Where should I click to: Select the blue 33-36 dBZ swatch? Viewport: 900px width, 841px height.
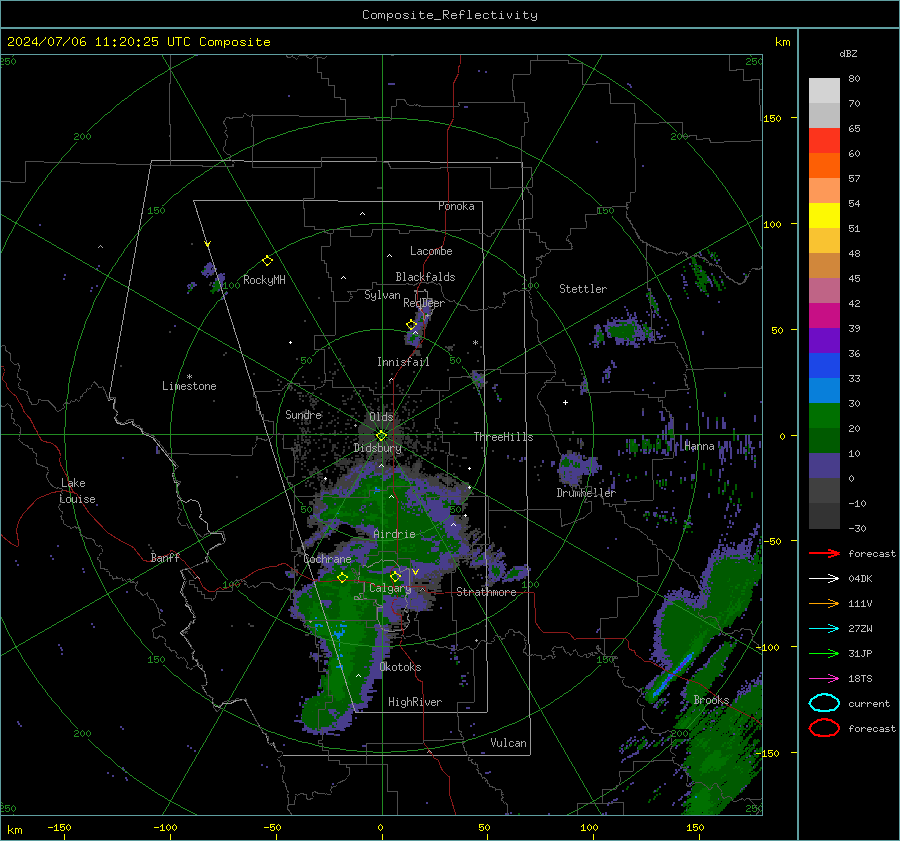824,366
